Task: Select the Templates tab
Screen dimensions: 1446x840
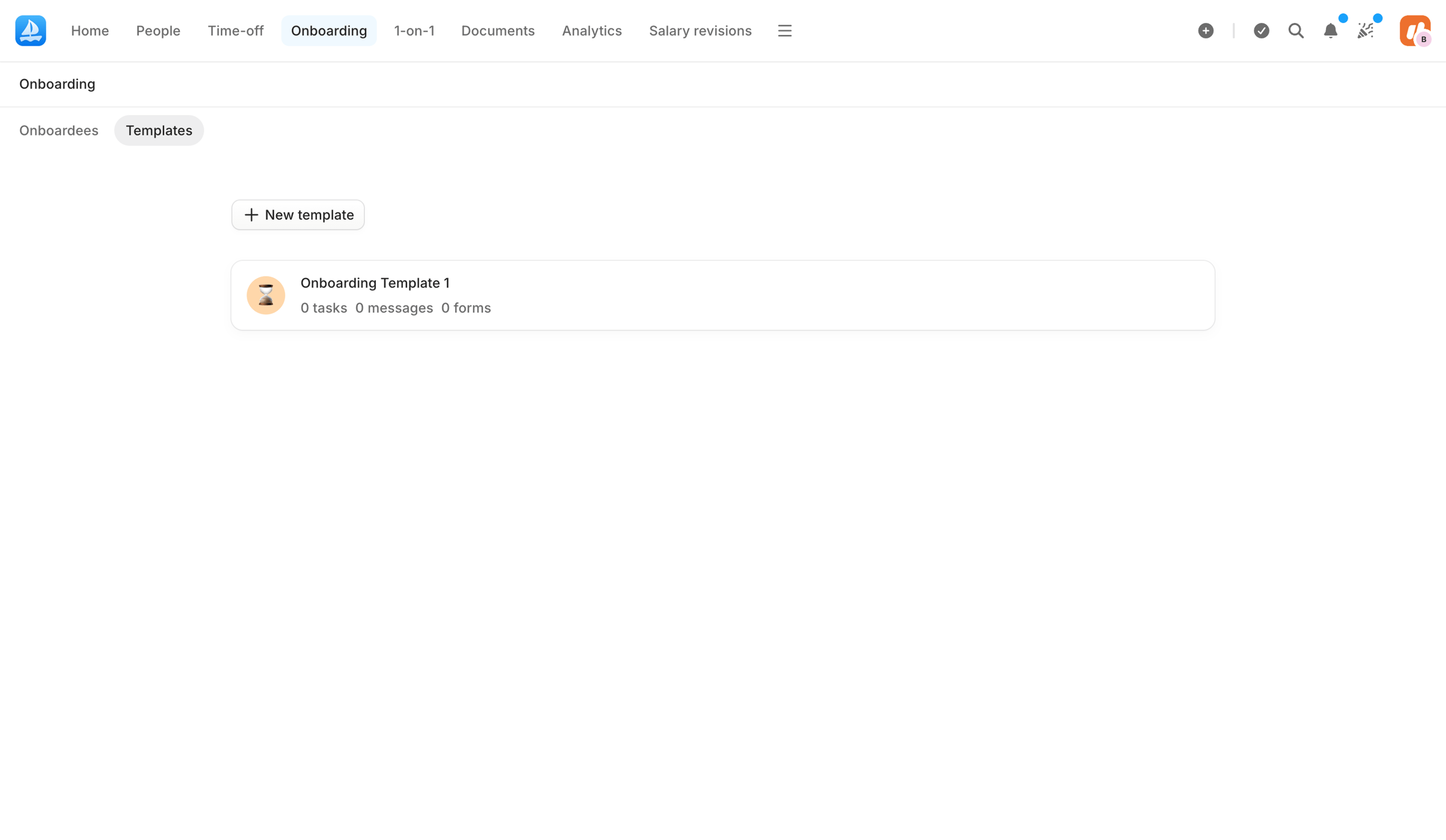Action: 159,130
